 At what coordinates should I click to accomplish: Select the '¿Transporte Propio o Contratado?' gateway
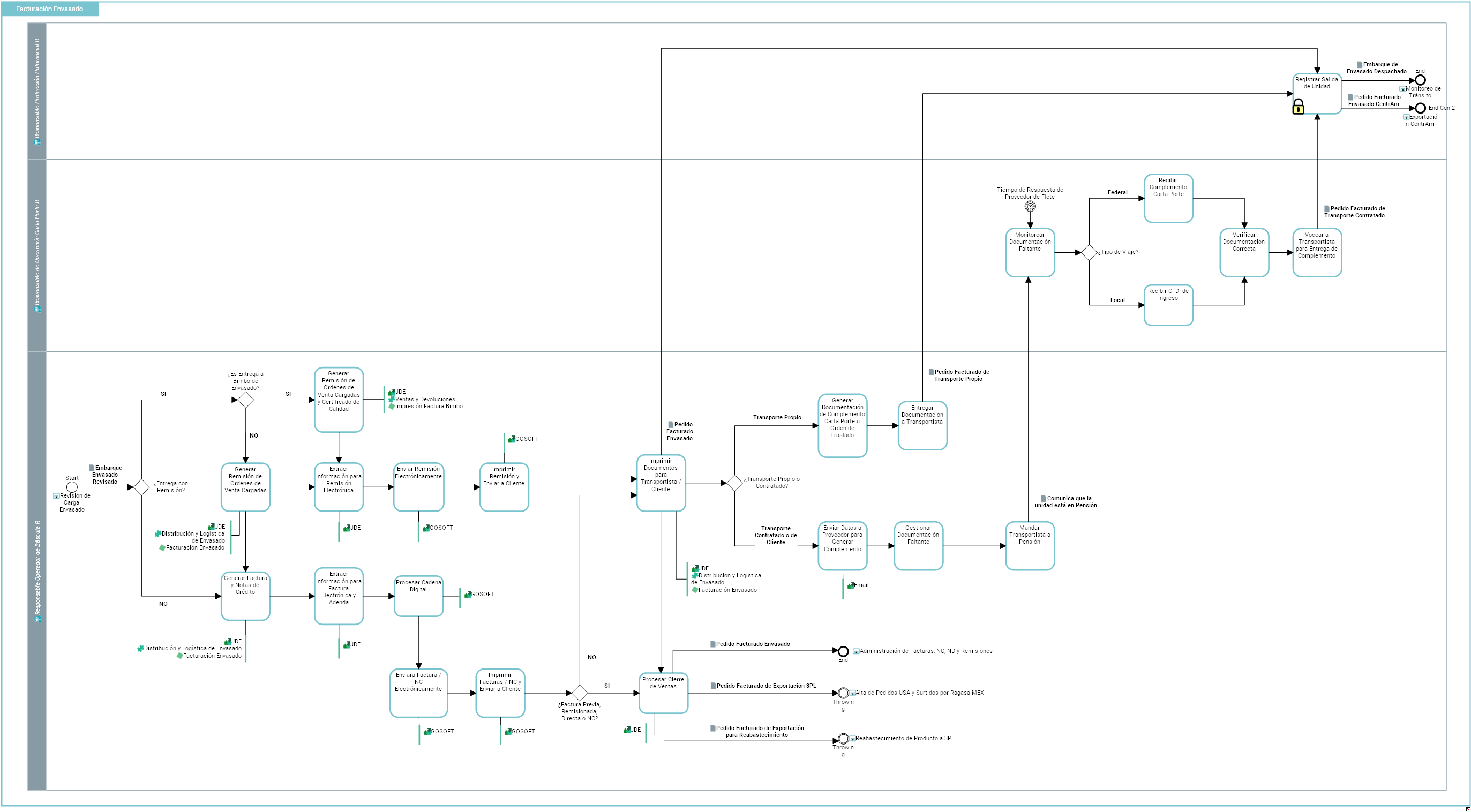[734, 483]
